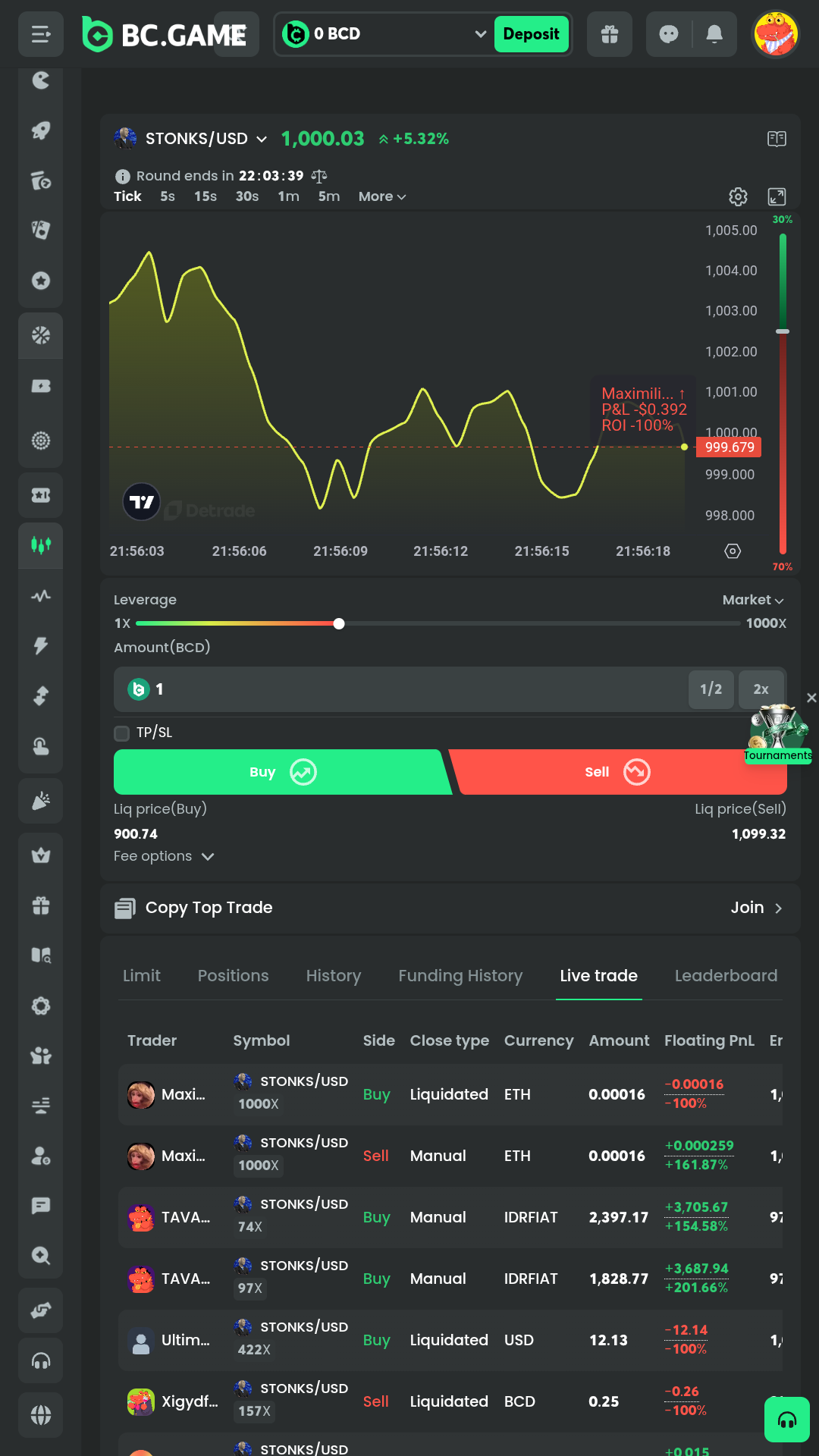The height and width of the screenshot is (1456, 819).
Task: Open the party popper promotions sidebar icon
Action: (x=41, y=801)
